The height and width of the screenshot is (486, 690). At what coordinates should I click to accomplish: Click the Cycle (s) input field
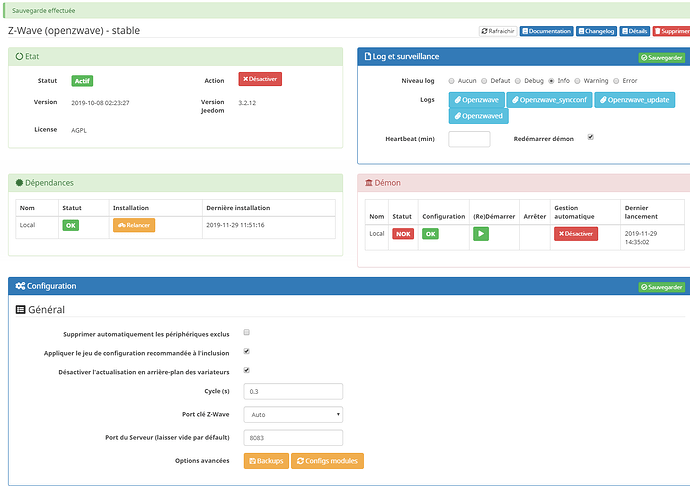point(293,391)
